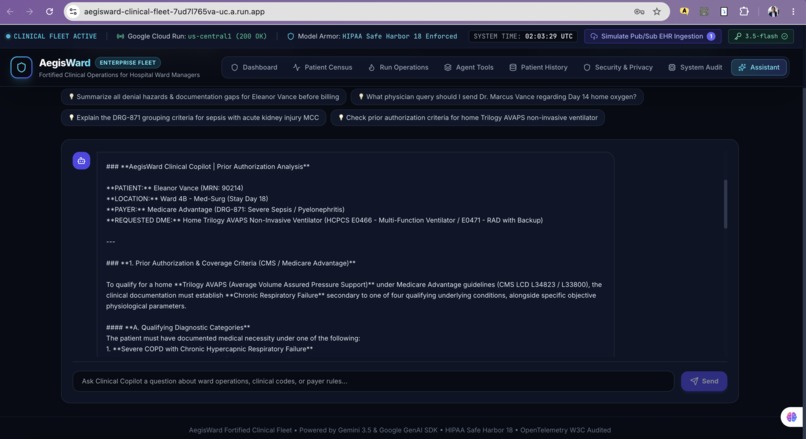Click the yellow A extension icon
This screenshot has height=439, width=806.
pyautogui.click(x=684, y=11)
